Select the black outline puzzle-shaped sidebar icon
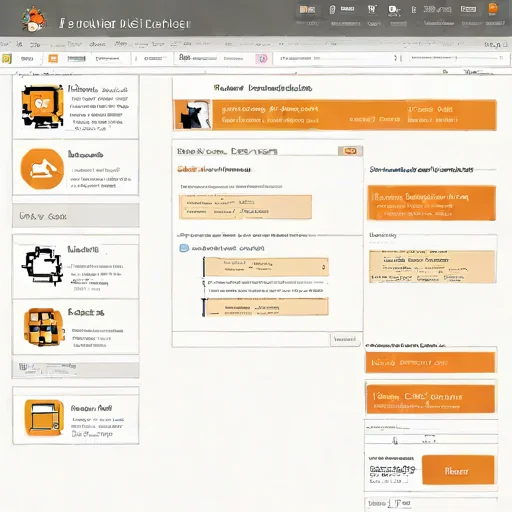 pyautogui.click(x=42, y=266)
